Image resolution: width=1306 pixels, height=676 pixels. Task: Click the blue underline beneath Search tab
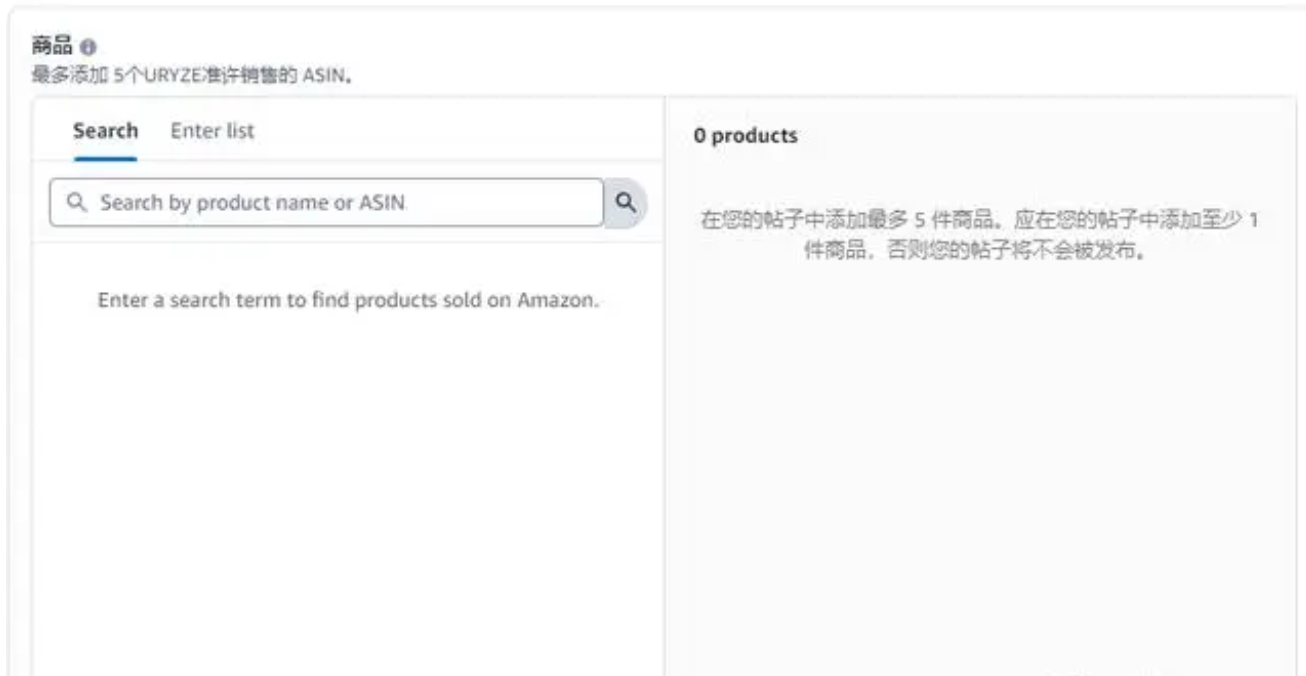105,158
